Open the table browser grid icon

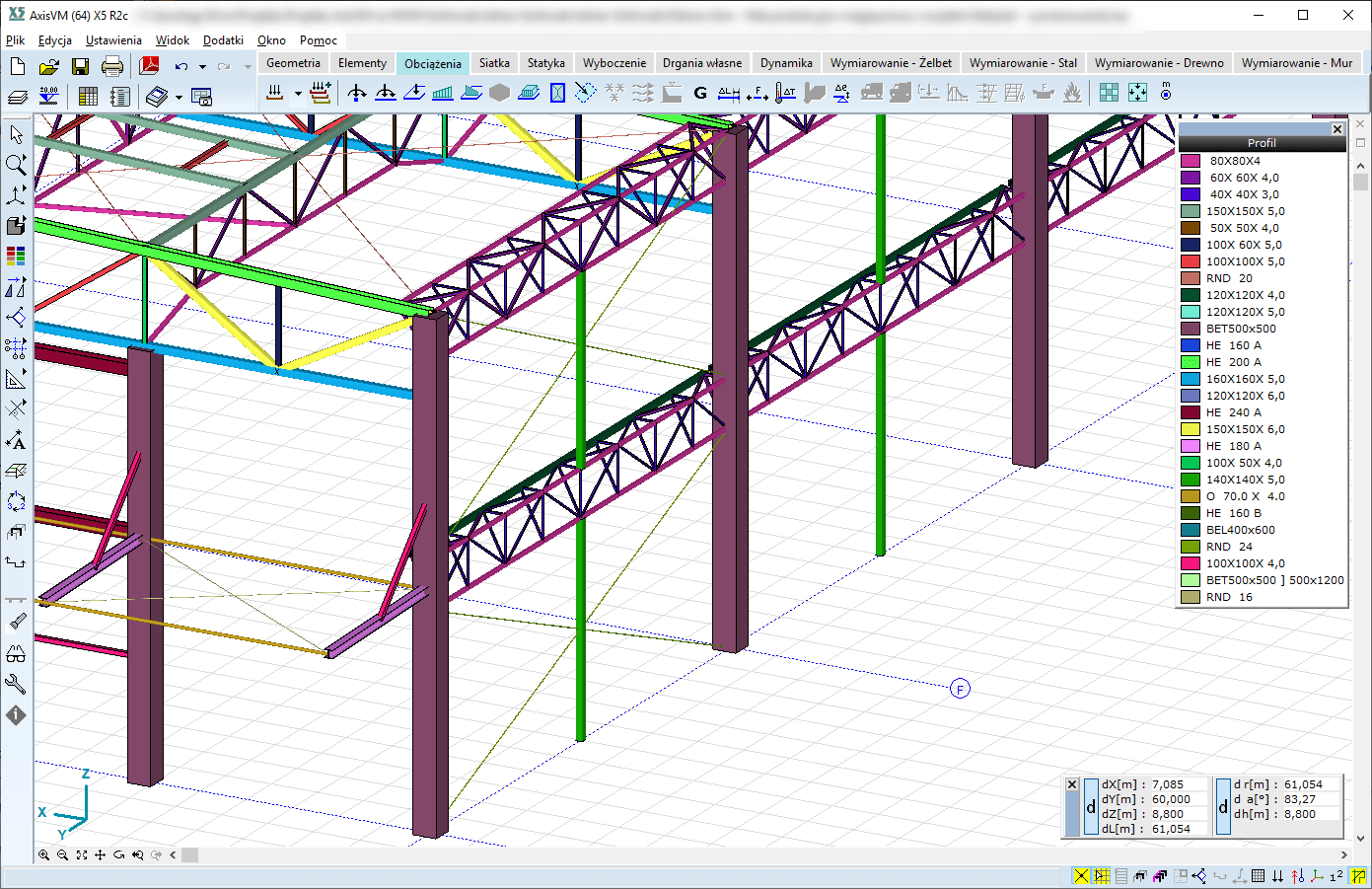click(88, 97)
